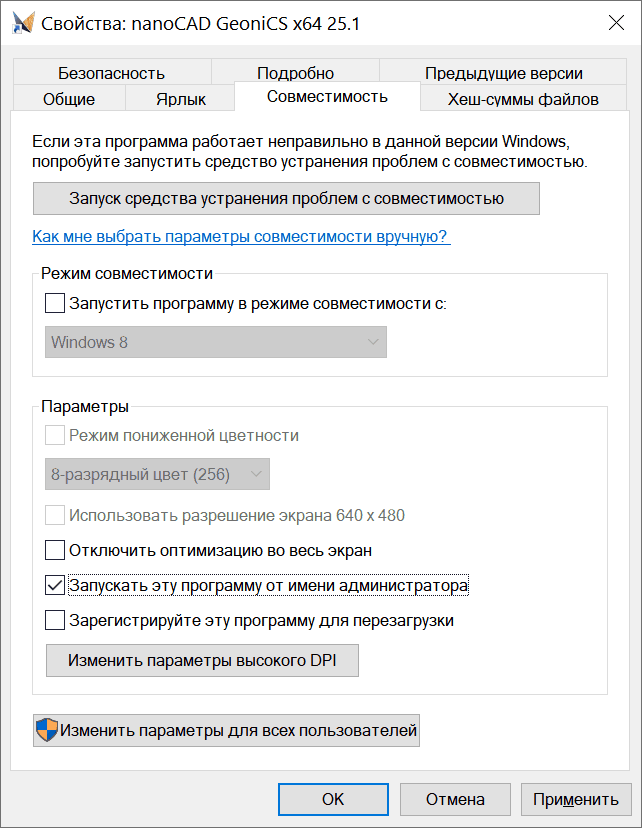The height and width of the screenshot is (828, 642).
Task: Select the Предыдущие версии tab
Action: (503, 73)
